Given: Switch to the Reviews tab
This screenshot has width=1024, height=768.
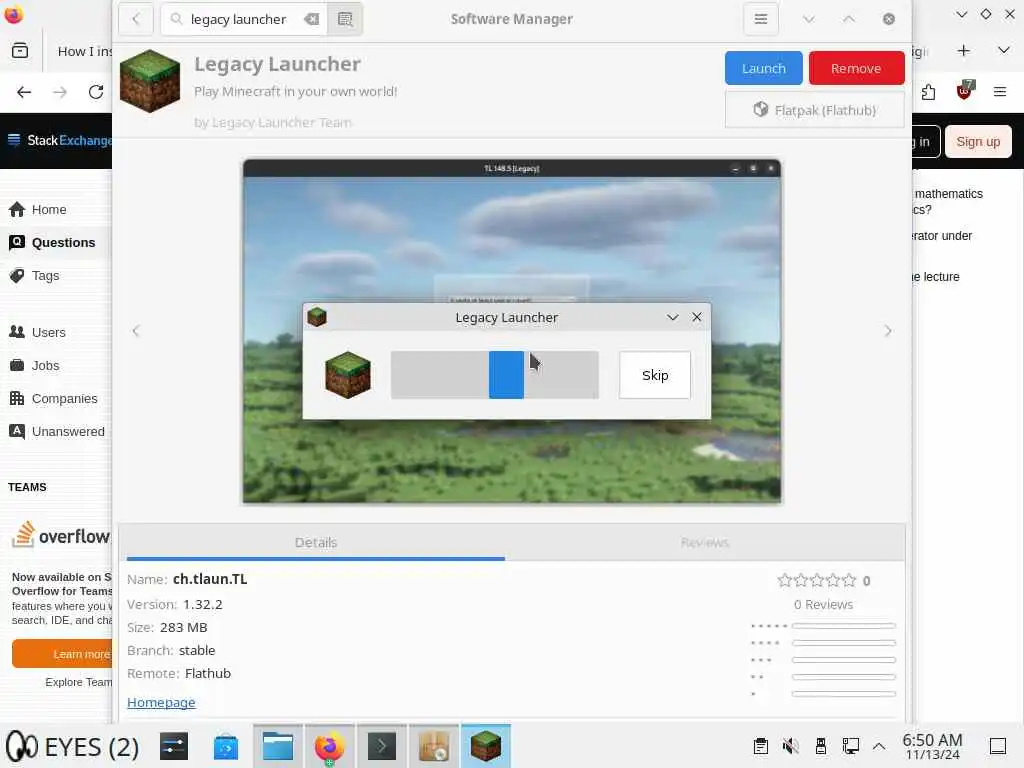Looking at the screenshot, I should point(704,542).
